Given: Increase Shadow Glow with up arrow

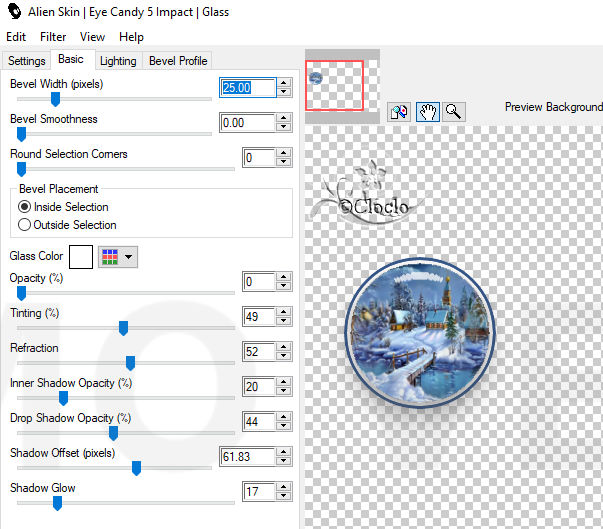Looking at the screenshot, I should (284, 486).
